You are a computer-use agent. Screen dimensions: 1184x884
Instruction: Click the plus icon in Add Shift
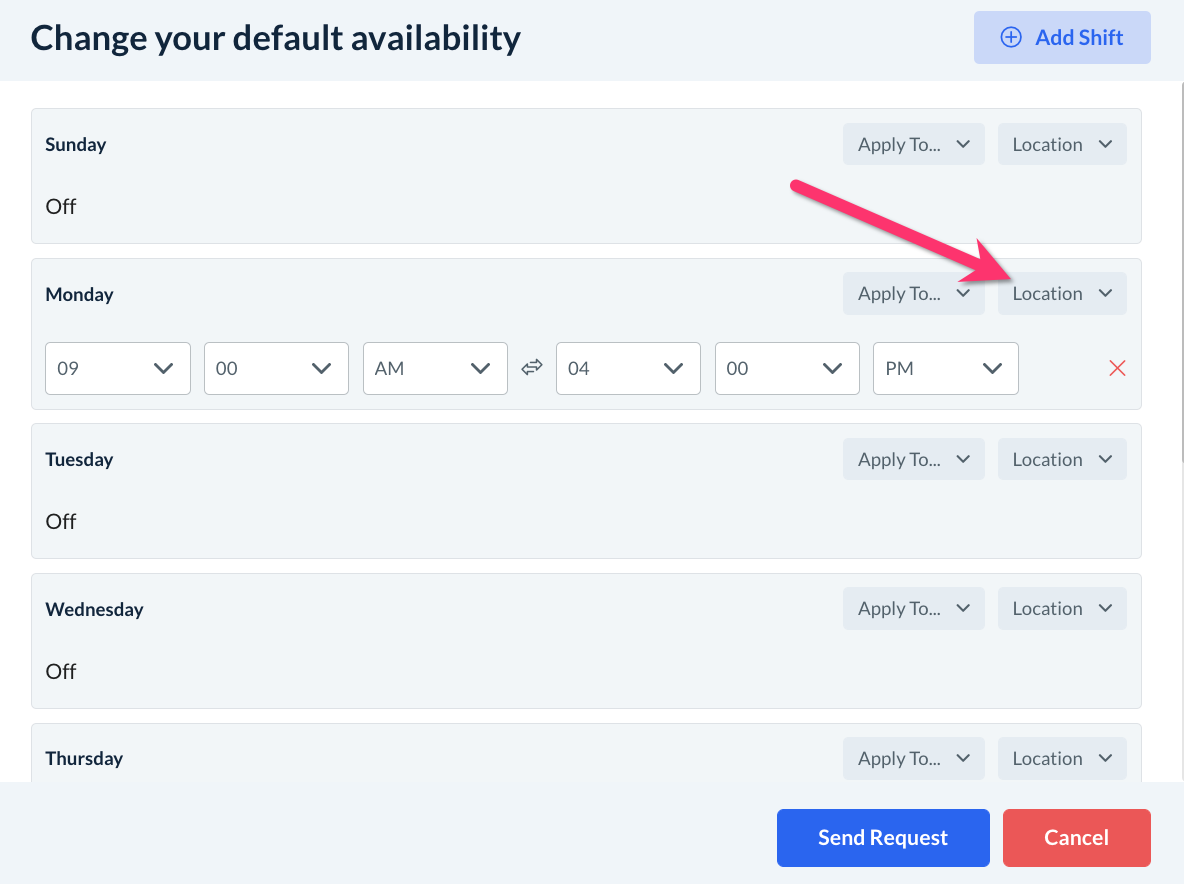(1011, 38)
